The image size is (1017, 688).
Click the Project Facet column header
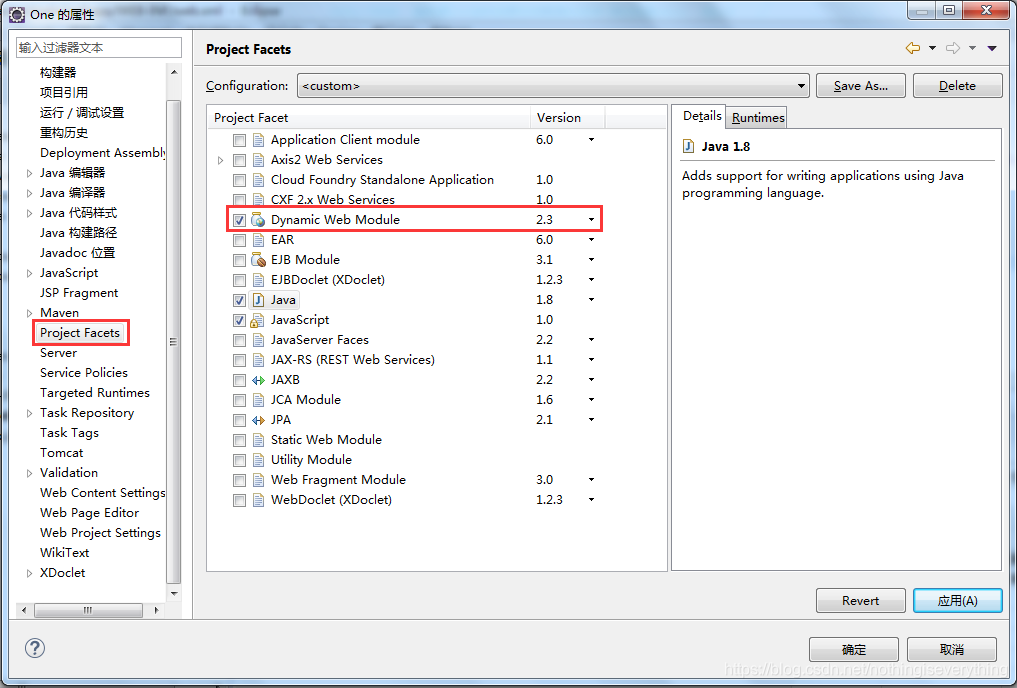click(x=369, y=117)
